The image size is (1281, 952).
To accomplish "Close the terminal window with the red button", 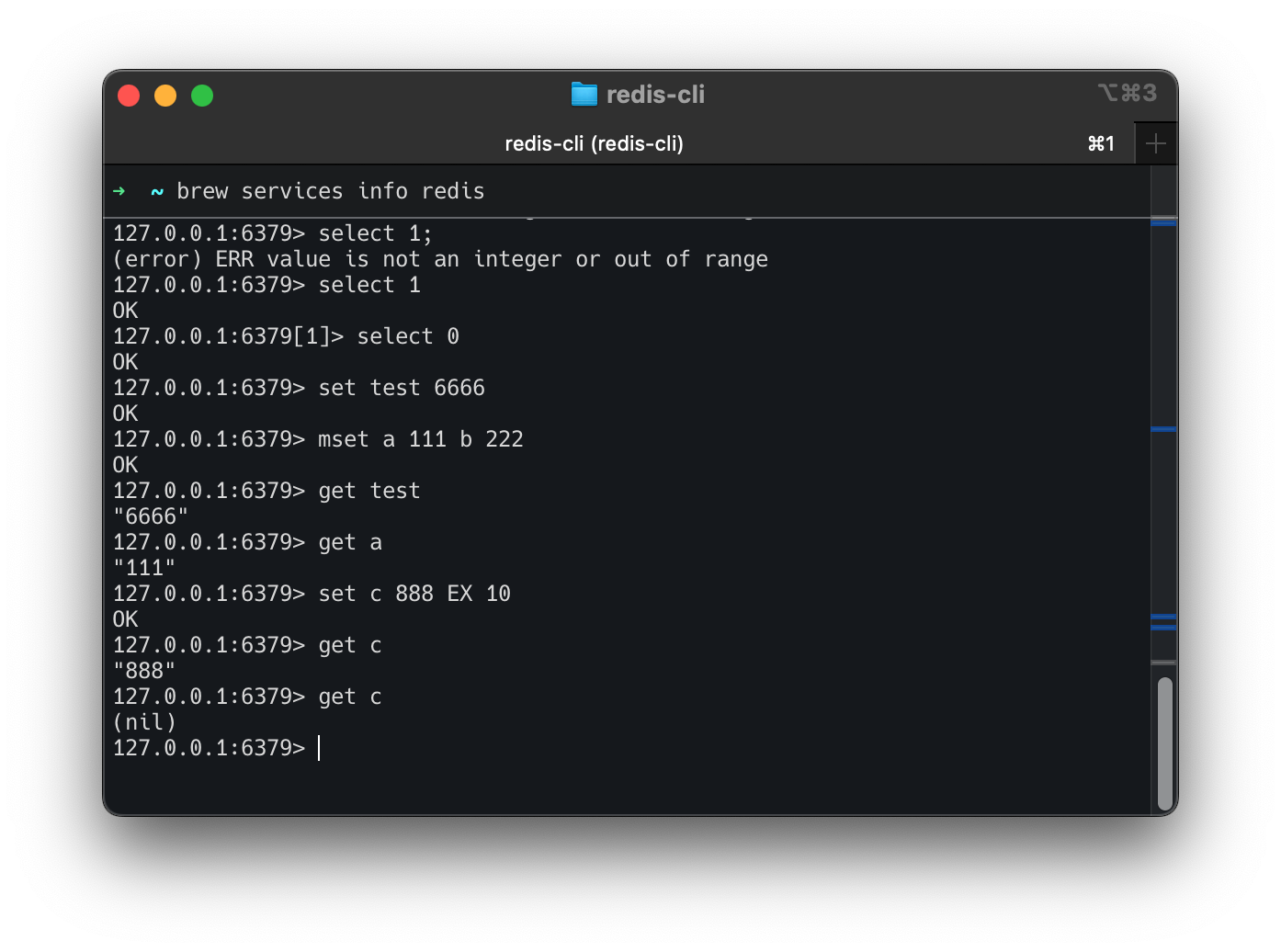I will click(129, 95).
